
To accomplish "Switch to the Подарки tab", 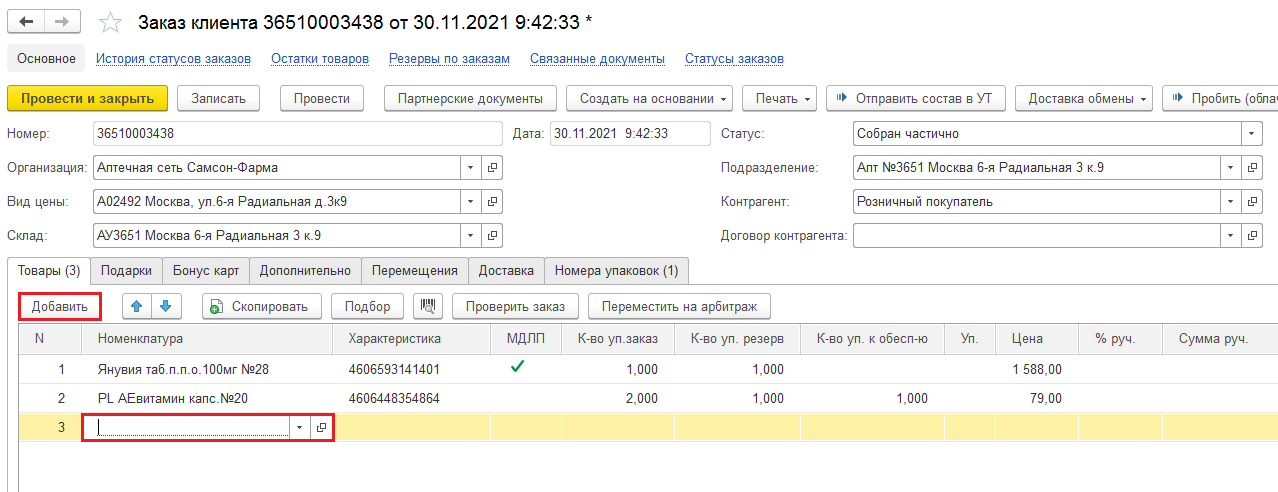I will 126,270.
